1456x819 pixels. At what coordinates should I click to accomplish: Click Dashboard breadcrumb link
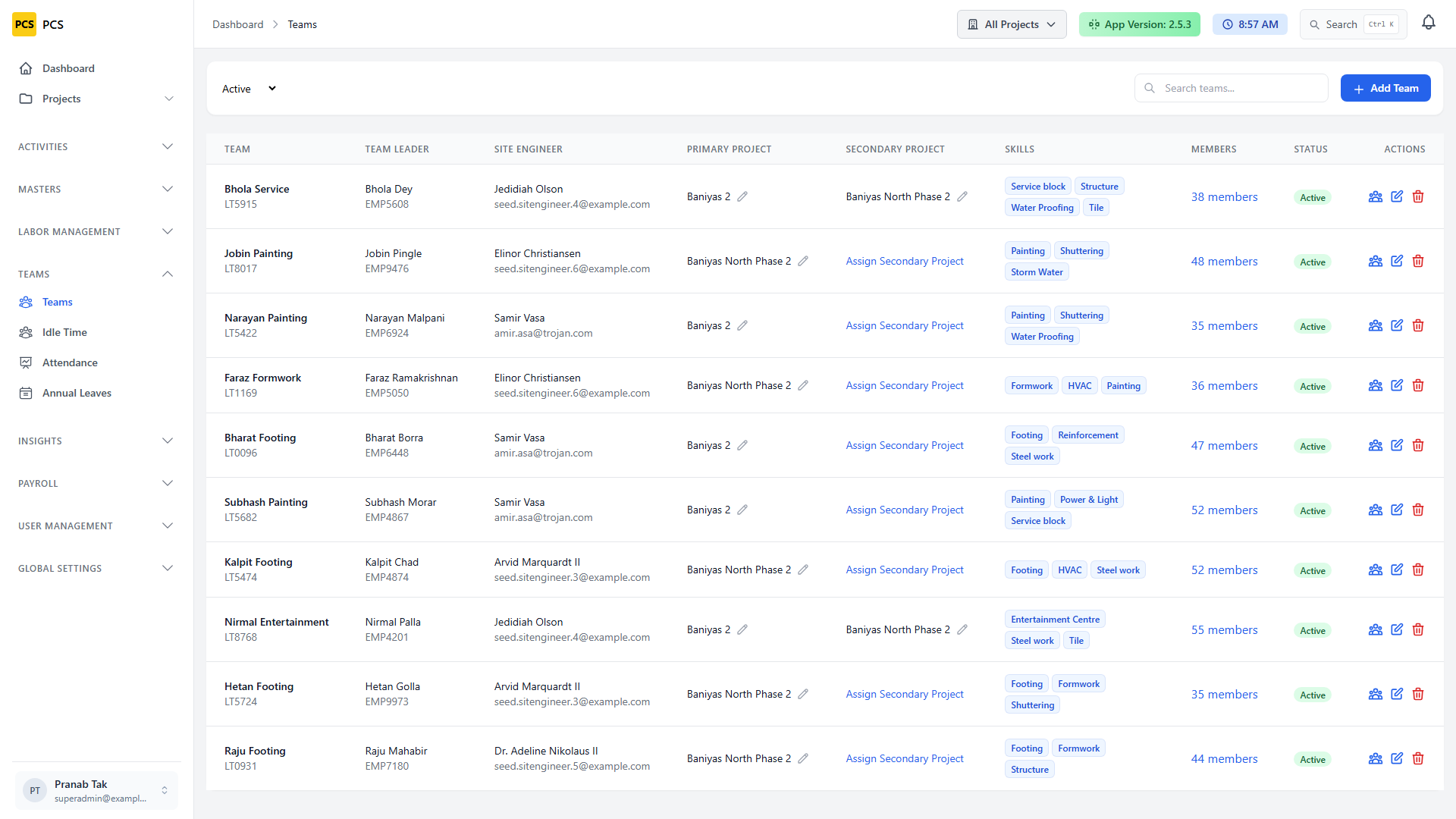(238, 24)
